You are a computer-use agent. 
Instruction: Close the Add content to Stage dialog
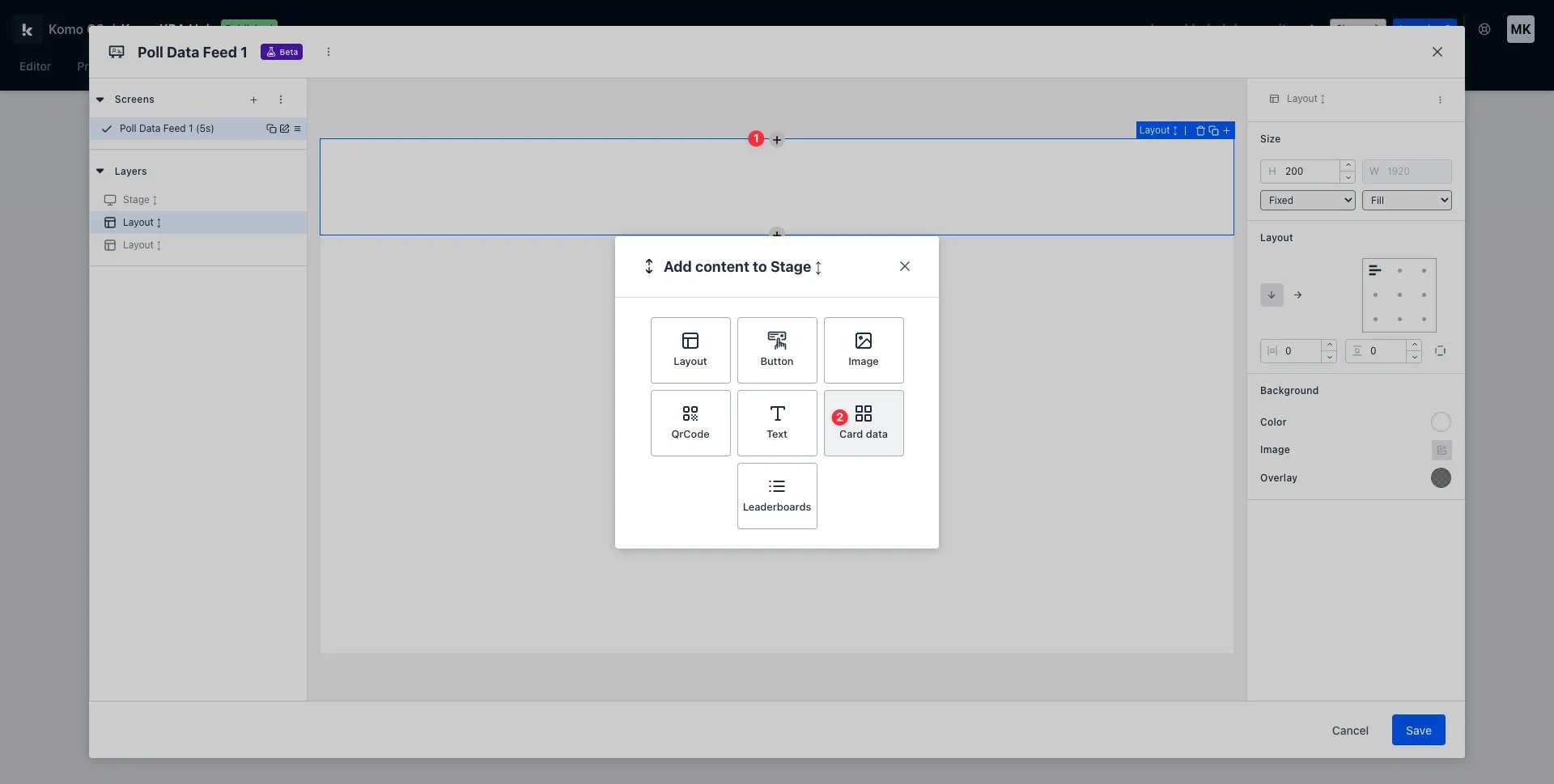905,266
